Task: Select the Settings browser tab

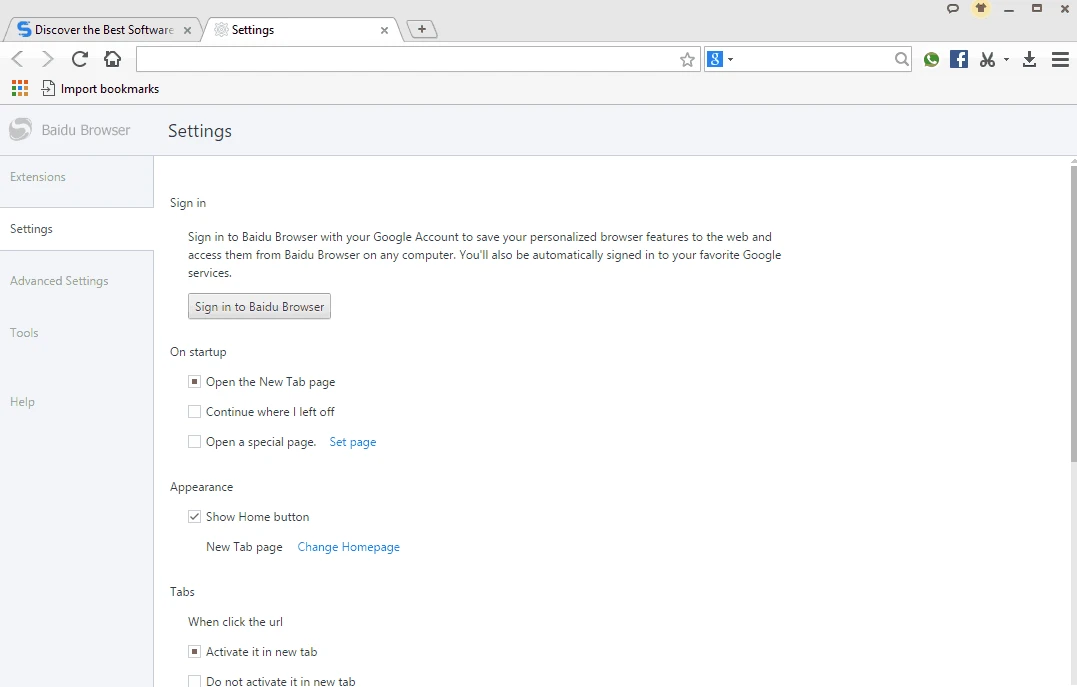Action: [x=302, y=30]
